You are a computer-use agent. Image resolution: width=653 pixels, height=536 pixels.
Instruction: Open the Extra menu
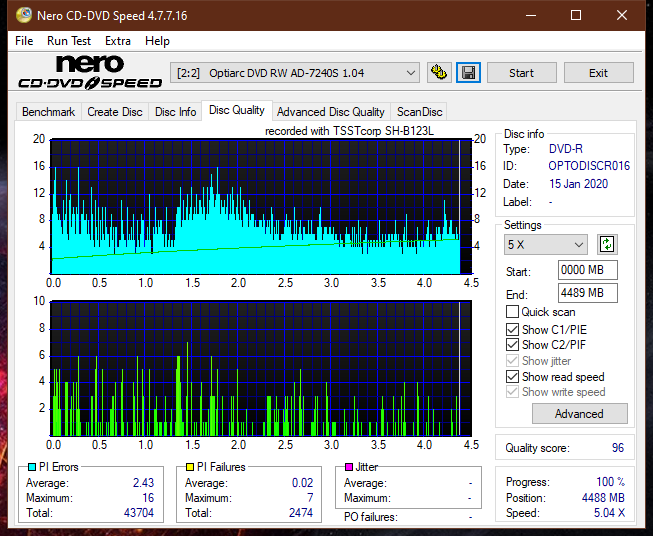(x=117, y=41)
